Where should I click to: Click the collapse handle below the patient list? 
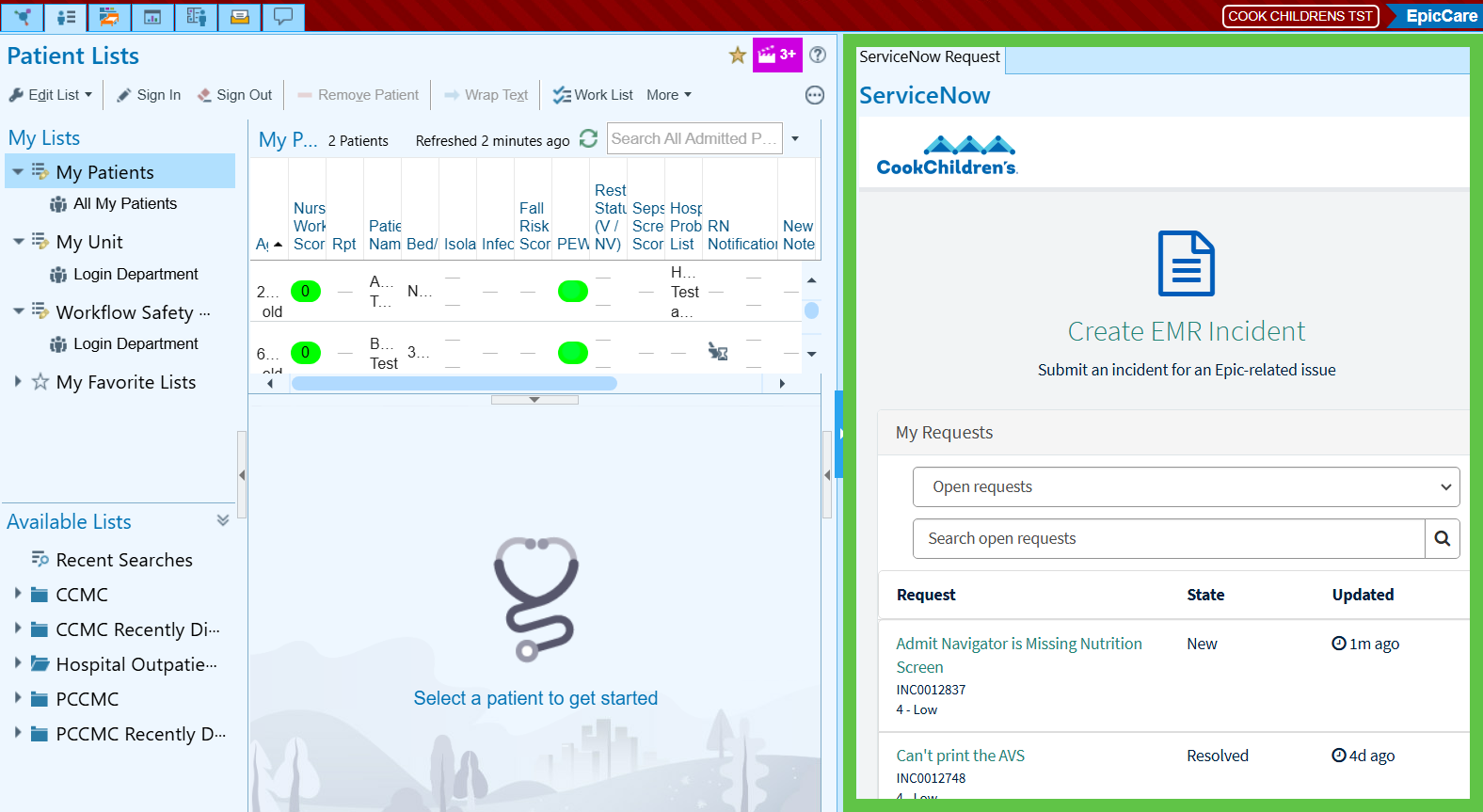534,400
